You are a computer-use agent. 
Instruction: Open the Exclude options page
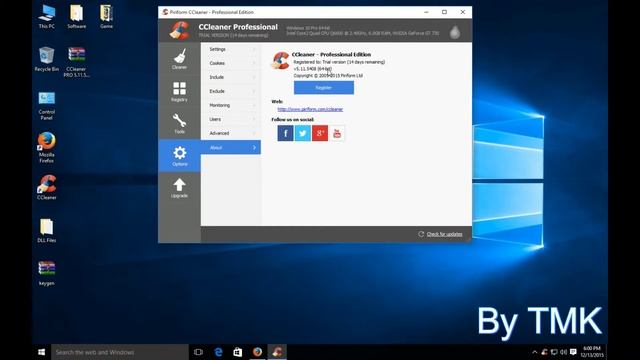click(x=231, y=91)
